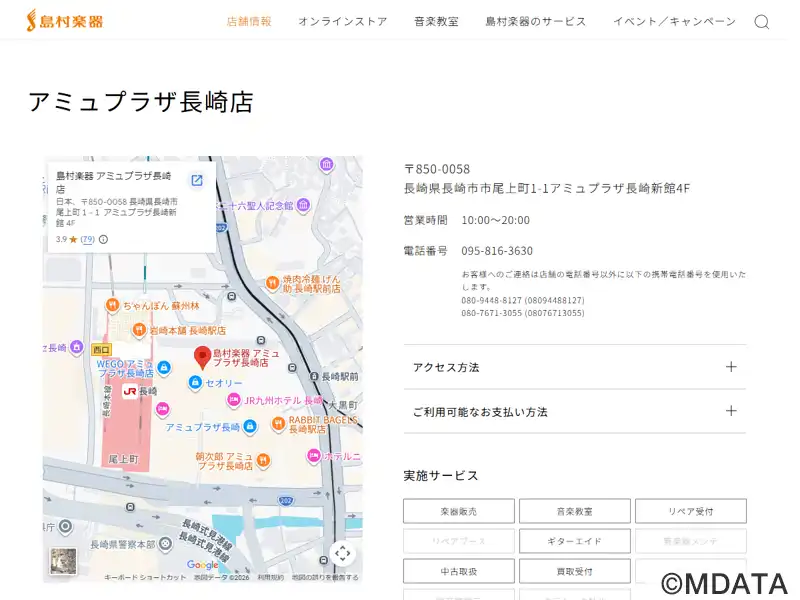The height and width of the screenshot is (600, 800).
Task: Open the 79 reviews link
Action: coord(88,240)
